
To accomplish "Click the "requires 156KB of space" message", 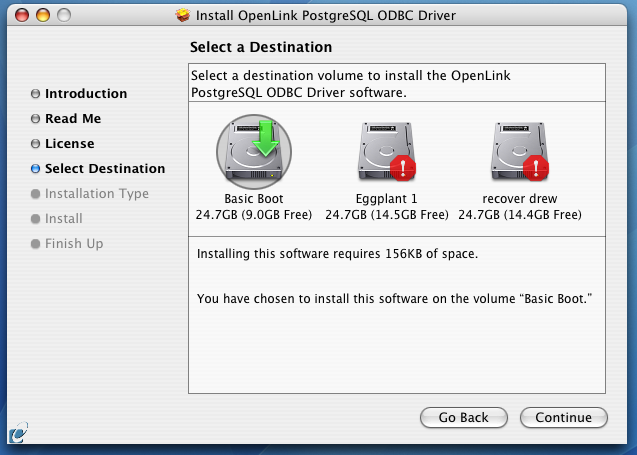I will (337, 254).
